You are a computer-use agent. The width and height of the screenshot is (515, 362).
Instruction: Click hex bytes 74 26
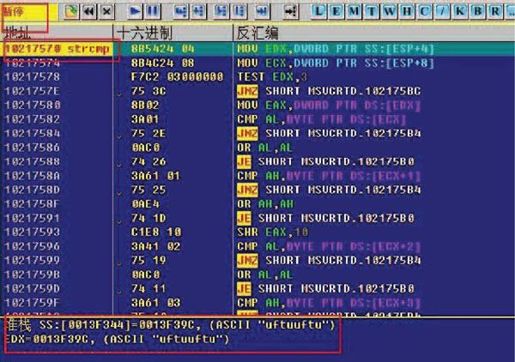click(149, 162)
